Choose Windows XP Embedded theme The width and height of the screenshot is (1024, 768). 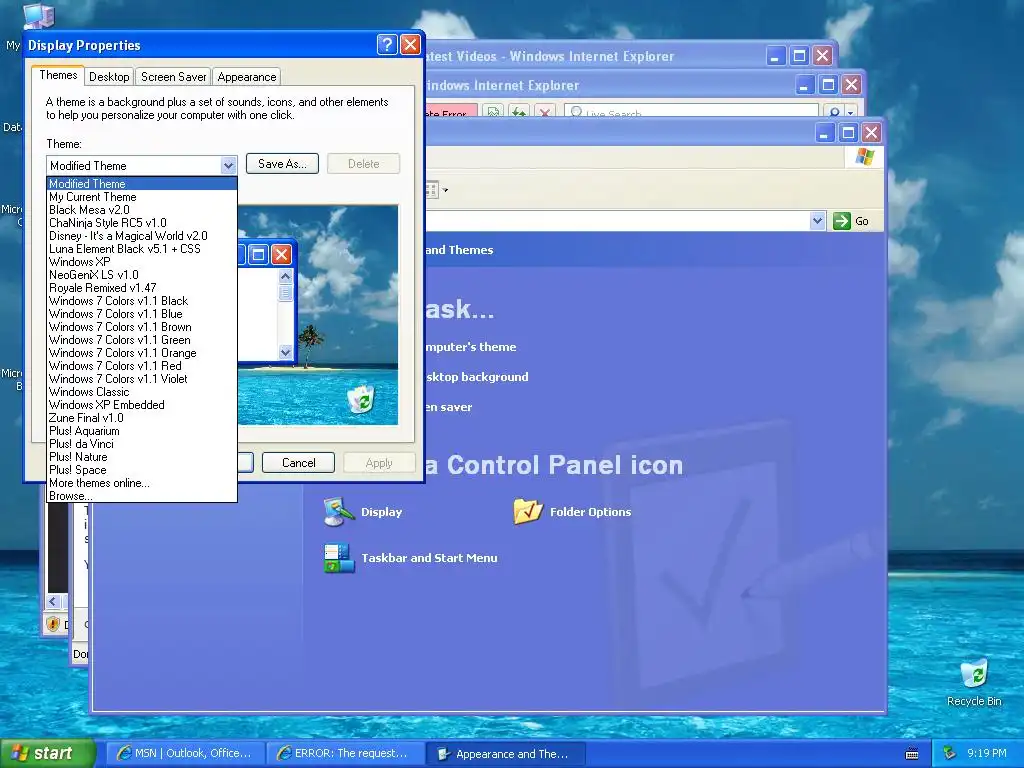click(x=142, y=405)
